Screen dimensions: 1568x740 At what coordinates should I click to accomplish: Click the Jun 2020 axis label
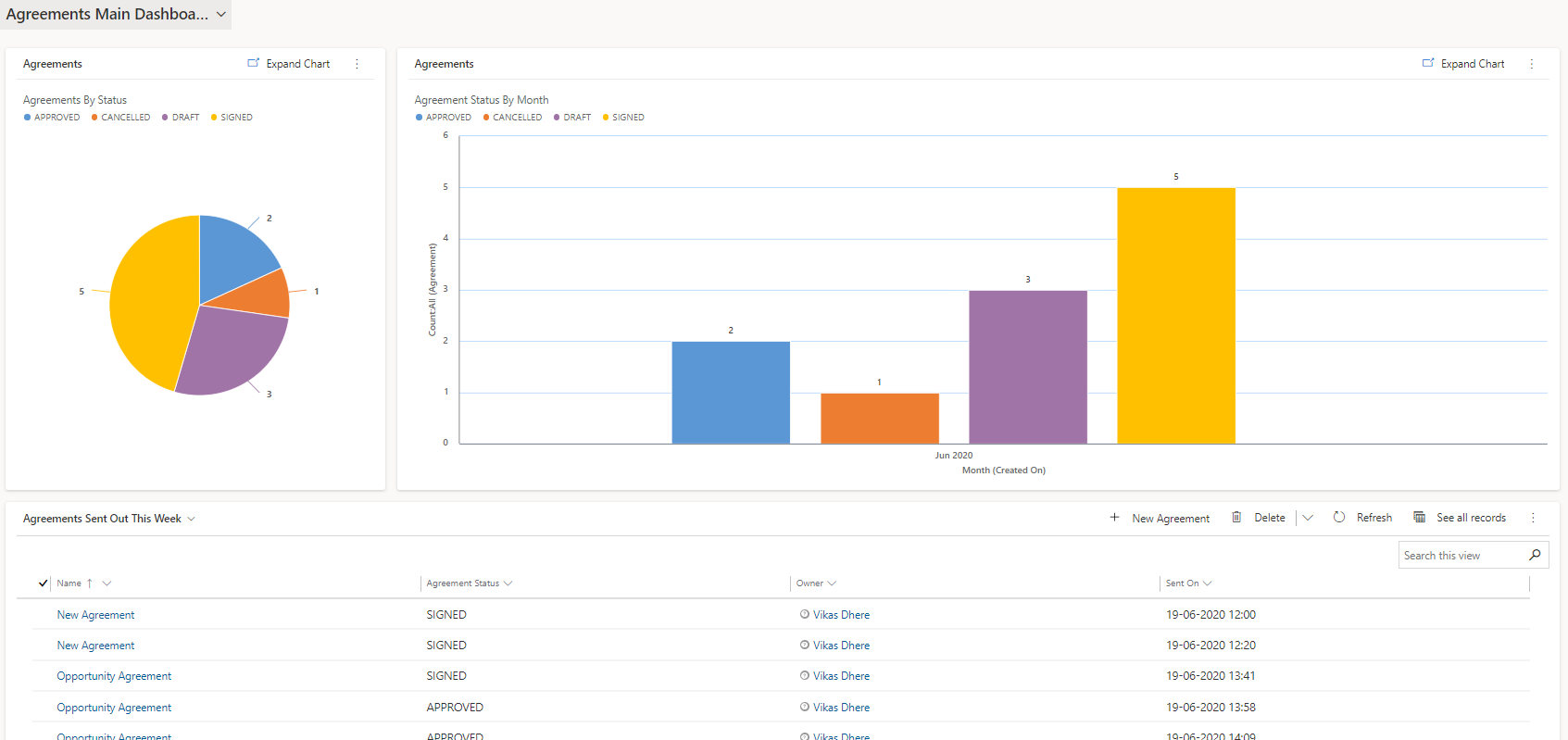[x=953, y=455]
